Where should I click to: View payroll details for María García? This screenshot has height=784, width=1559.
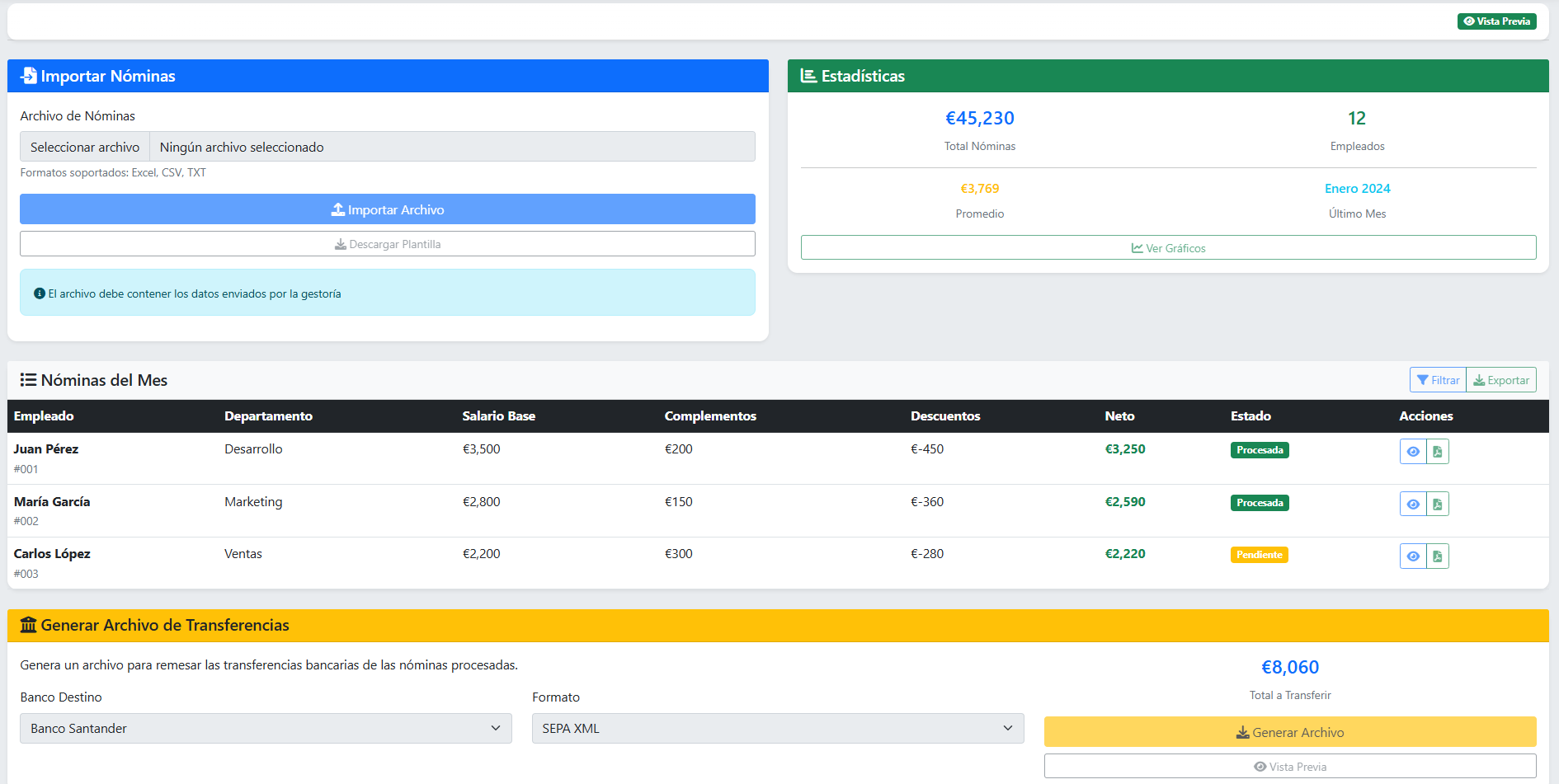coord(1412,504)
